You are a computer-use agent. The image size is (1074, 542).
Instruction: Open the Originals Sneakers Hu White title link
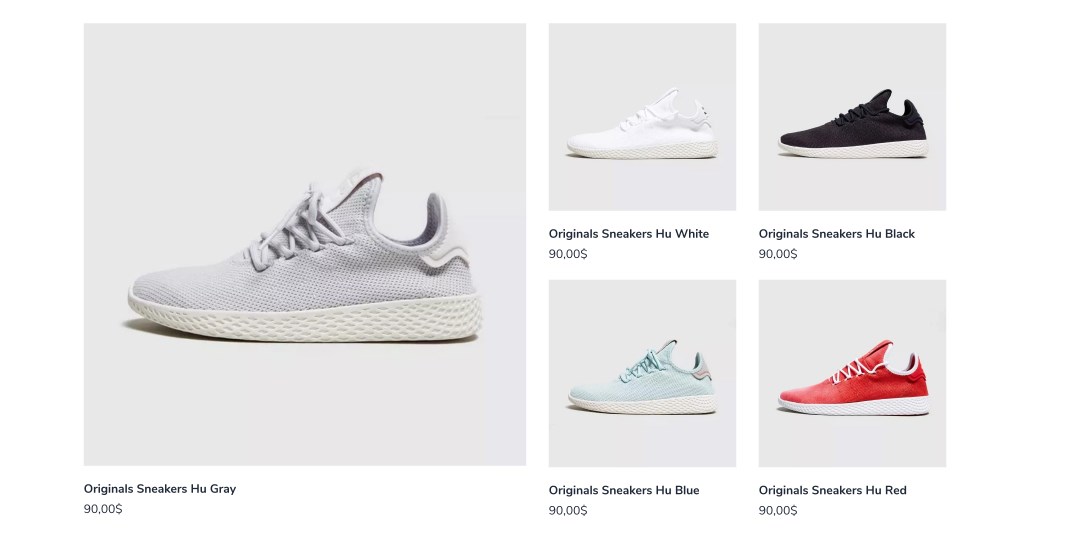click(x=629, y=234)
